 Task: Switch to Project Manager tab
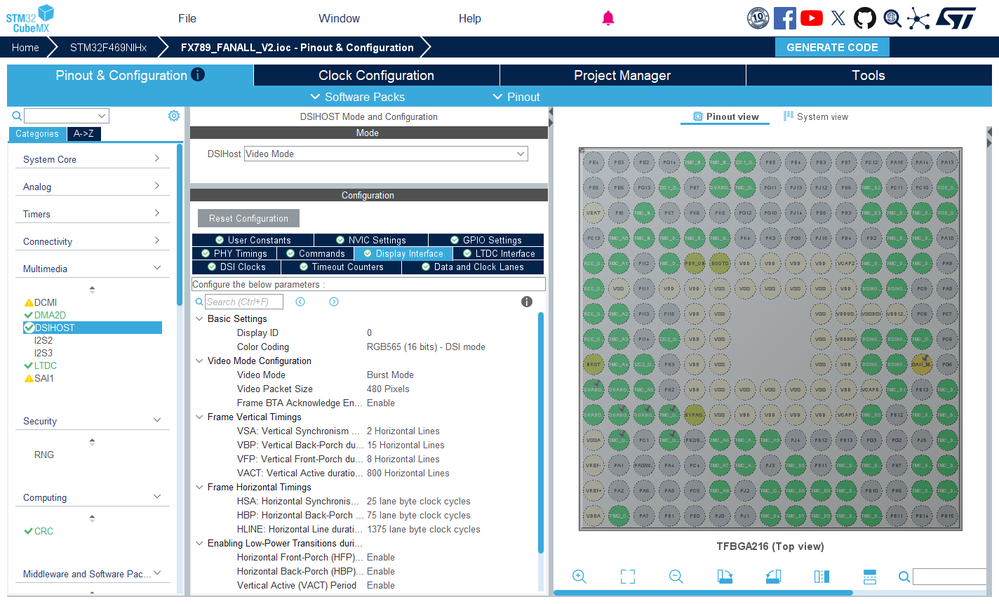(622, 75)
